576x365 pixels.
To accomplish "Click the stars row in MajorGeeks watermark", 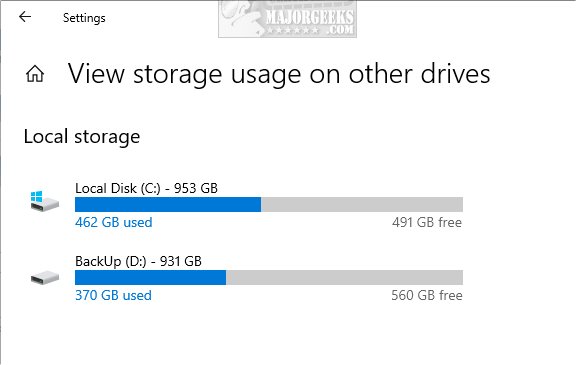I will pyautogui.click(x=293, y=30).
